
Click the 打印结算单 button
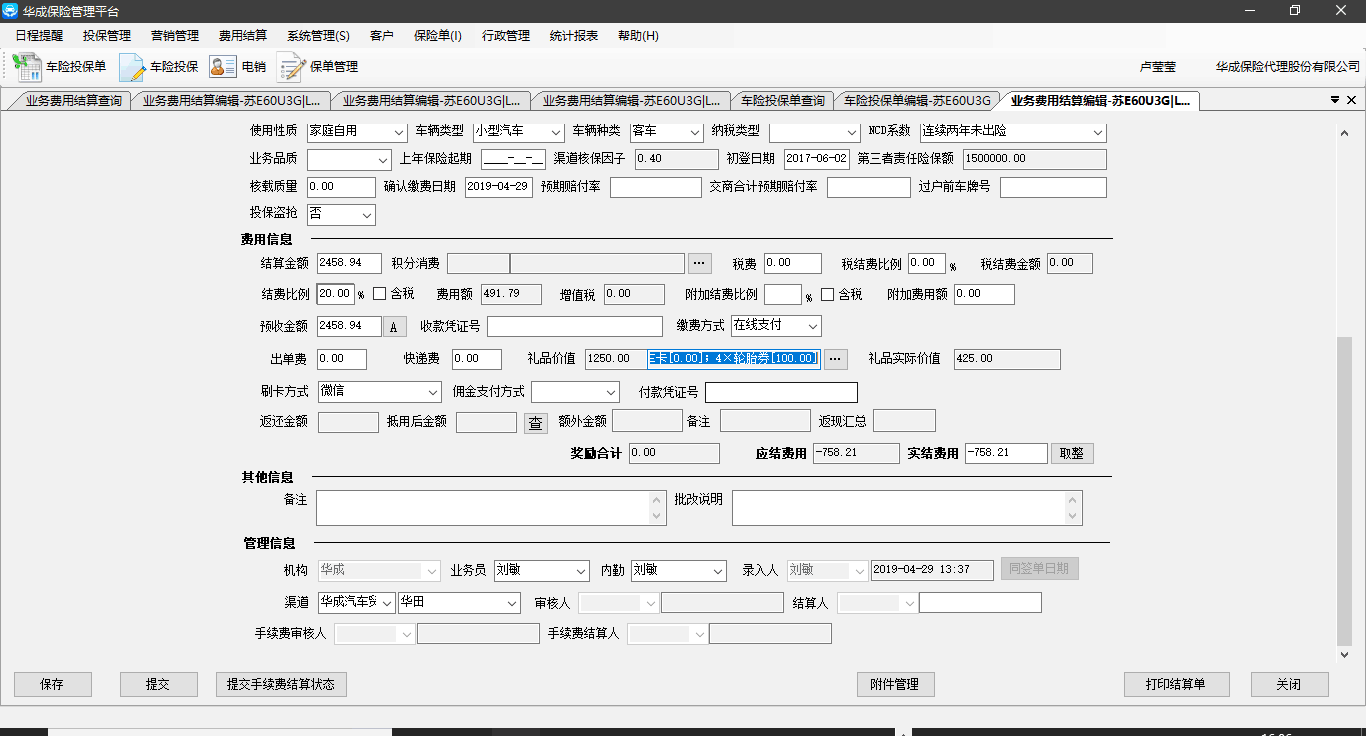click(1175, 685)
